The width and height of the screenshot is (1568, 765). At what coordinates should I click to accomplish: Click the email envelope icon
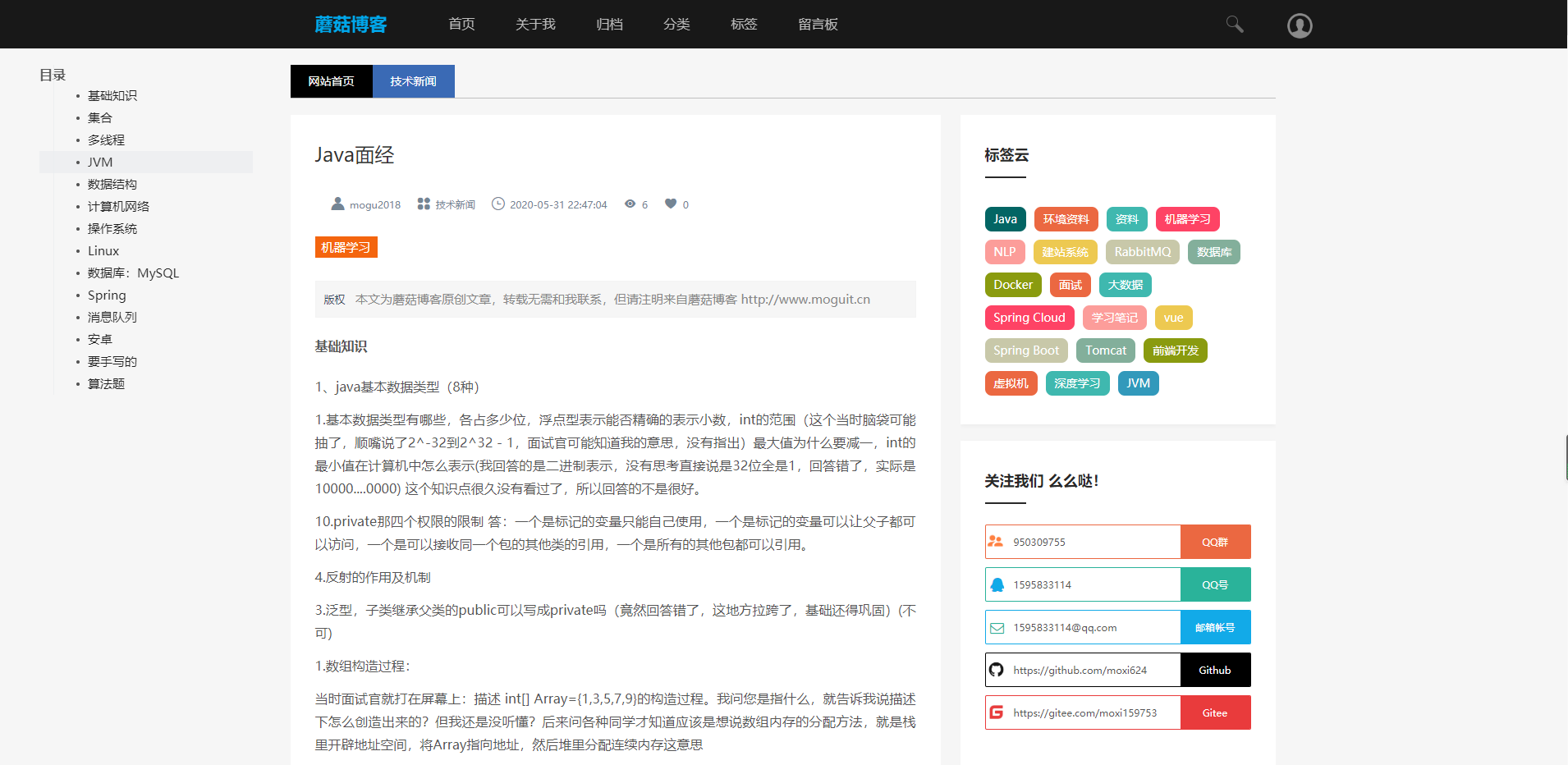(x=997, y=628)
